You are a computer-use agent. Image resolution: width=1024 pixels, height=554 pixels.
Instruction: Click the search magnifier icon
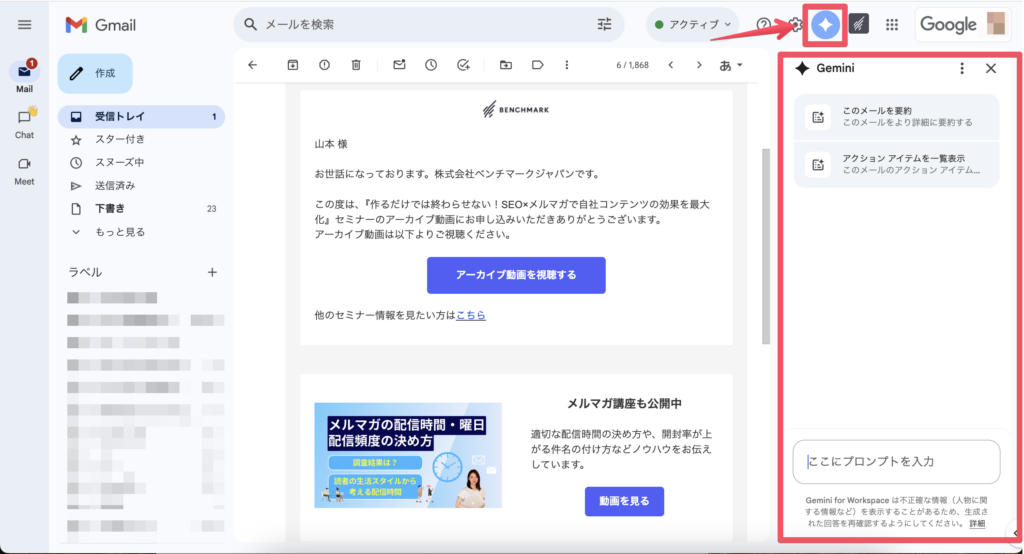(250, 25)
